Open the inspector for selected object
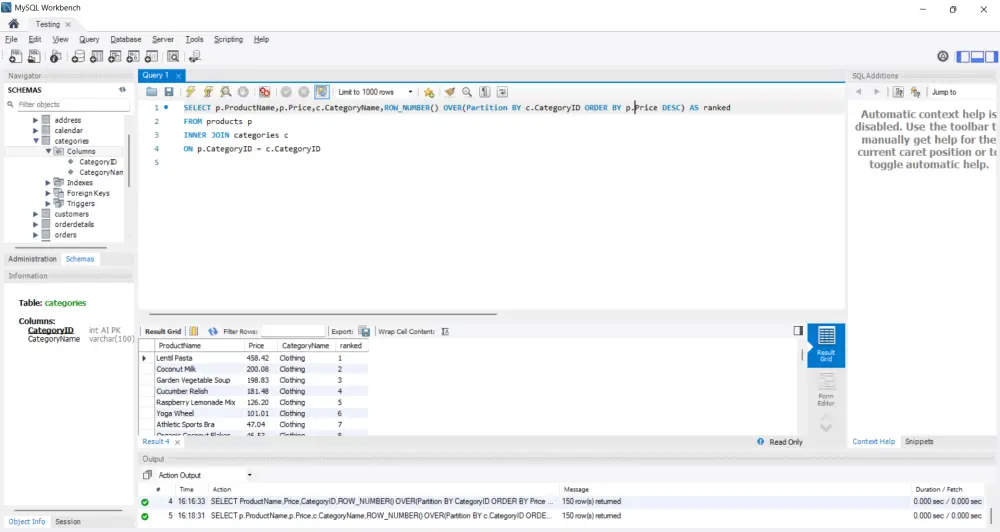 click(x=56, y=57)
